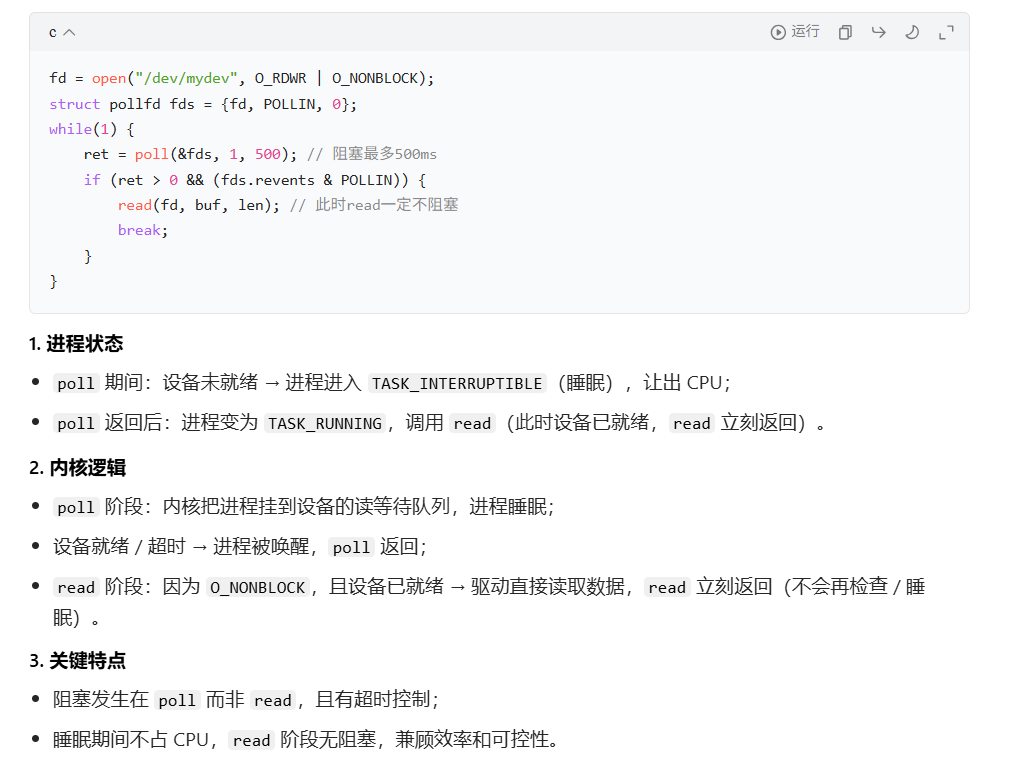Click the while(1) line in code
The width and height of the screenshot is (1023, 767).
91,129
